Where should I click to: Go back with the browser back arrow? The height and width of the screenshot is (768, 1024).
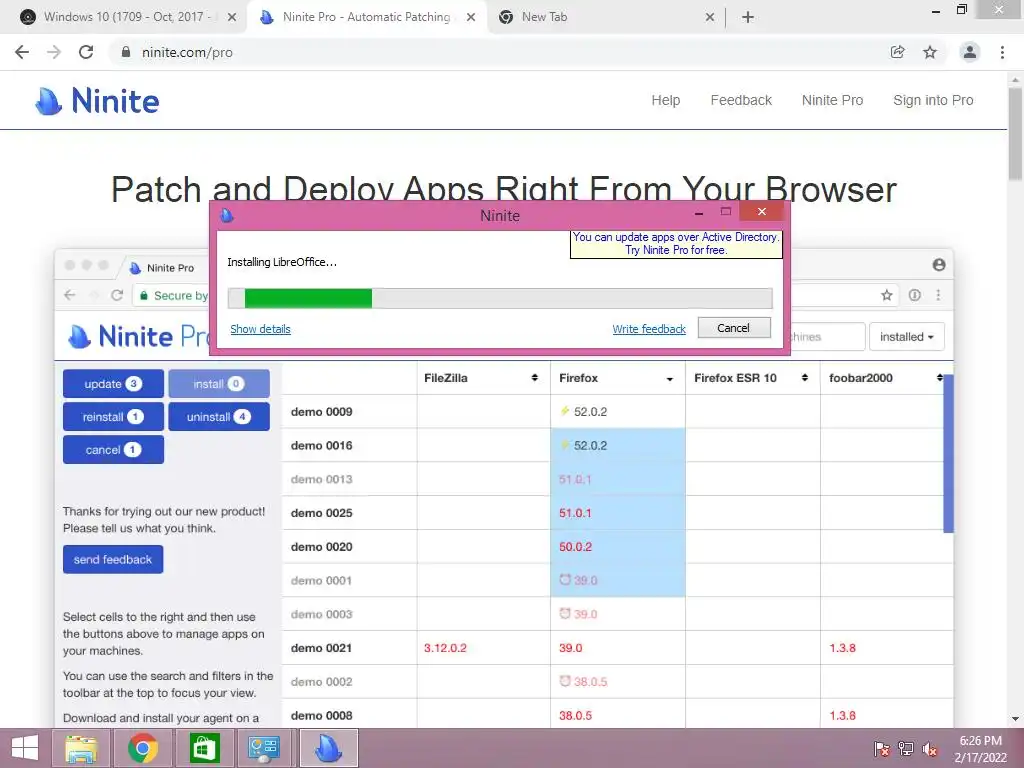[22, 52]
